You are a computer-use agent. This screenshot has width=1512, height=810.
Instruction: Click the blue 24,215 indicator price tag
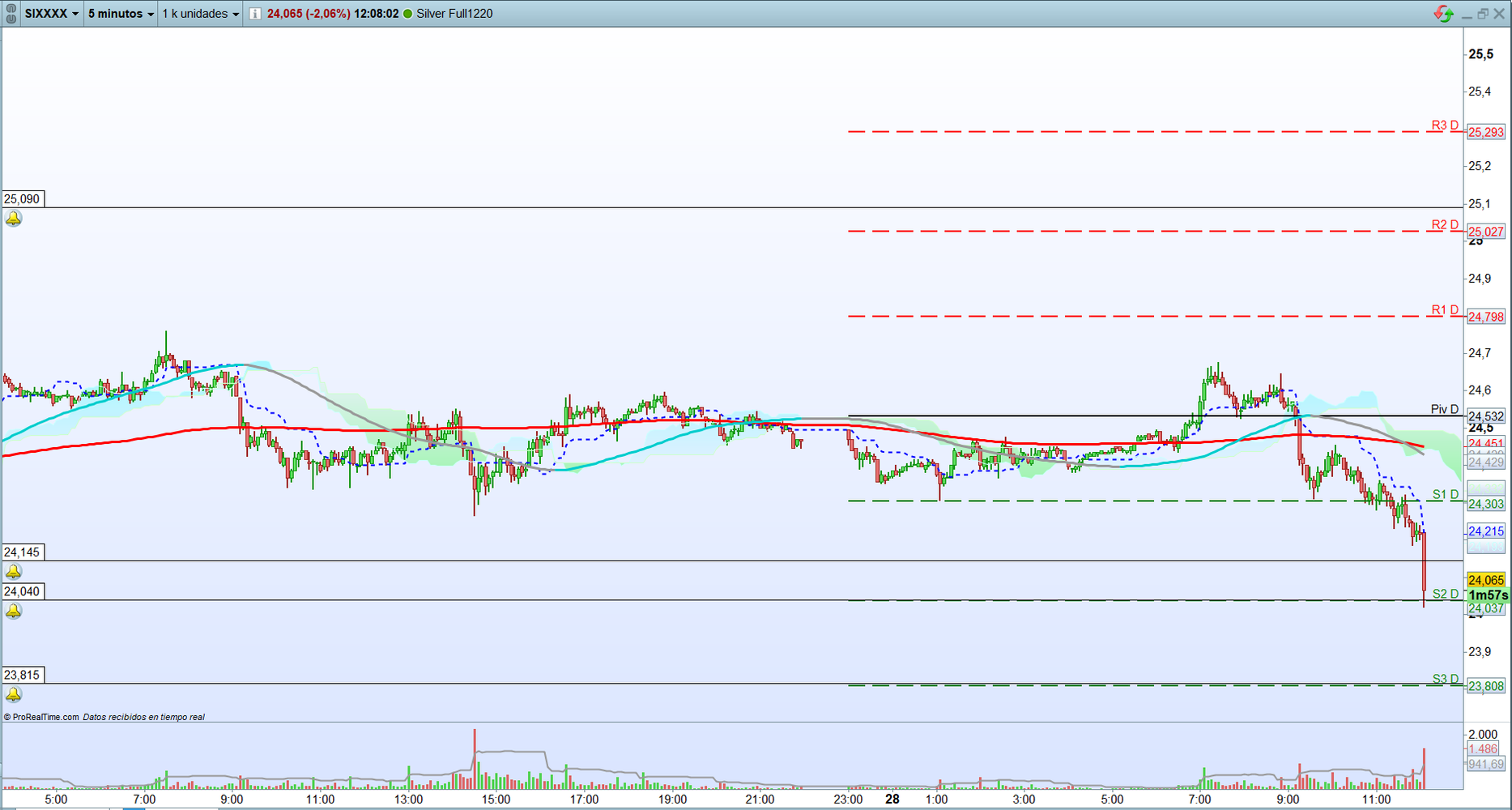(x=1486, y=531)
